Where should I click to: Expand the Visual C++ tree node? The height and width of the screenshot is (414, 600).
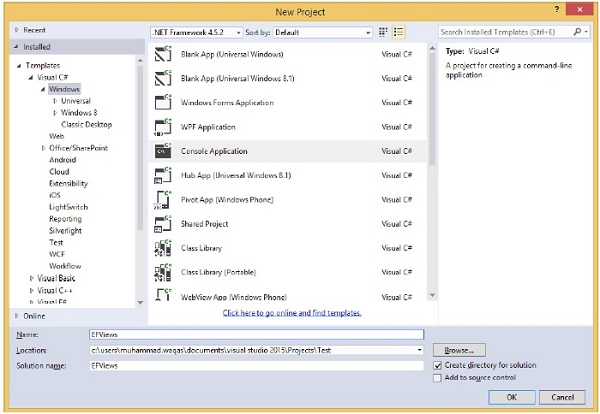tap(31, 290)
